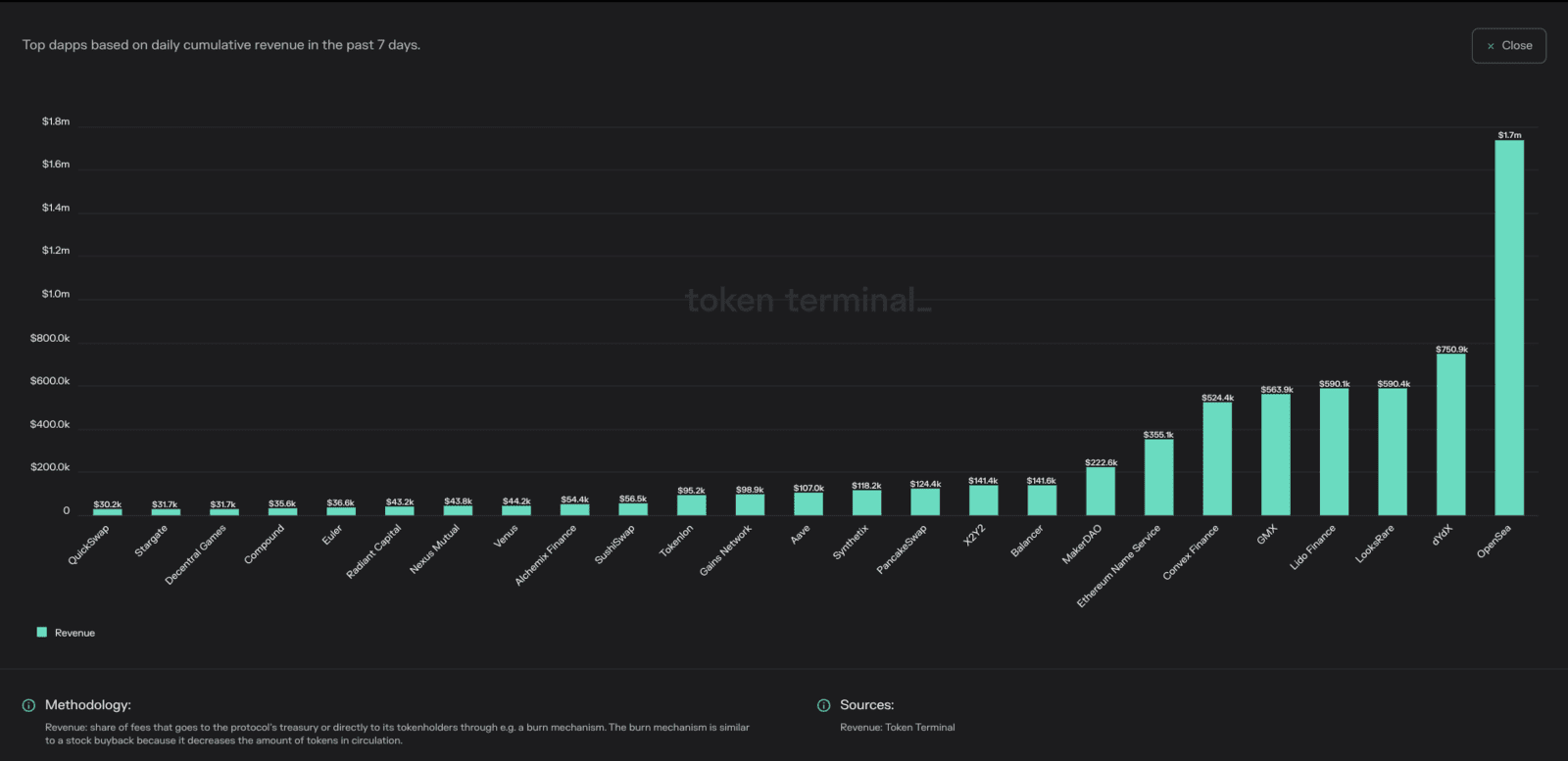Click the $141.6k label above Balancer
1568x761 pixels.
pos(1042,481)
